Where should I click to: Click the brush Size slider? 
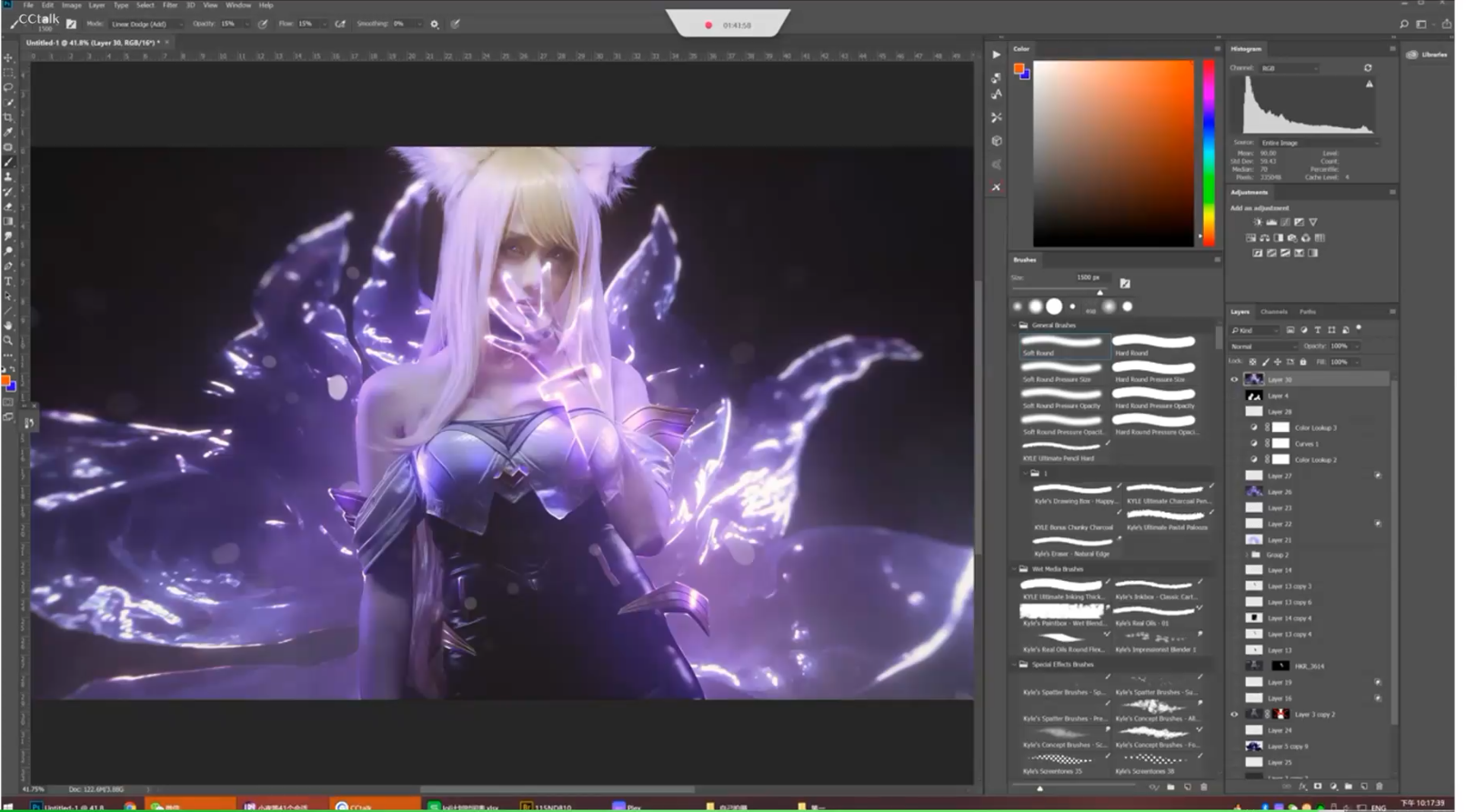(x=1059, y=290)
